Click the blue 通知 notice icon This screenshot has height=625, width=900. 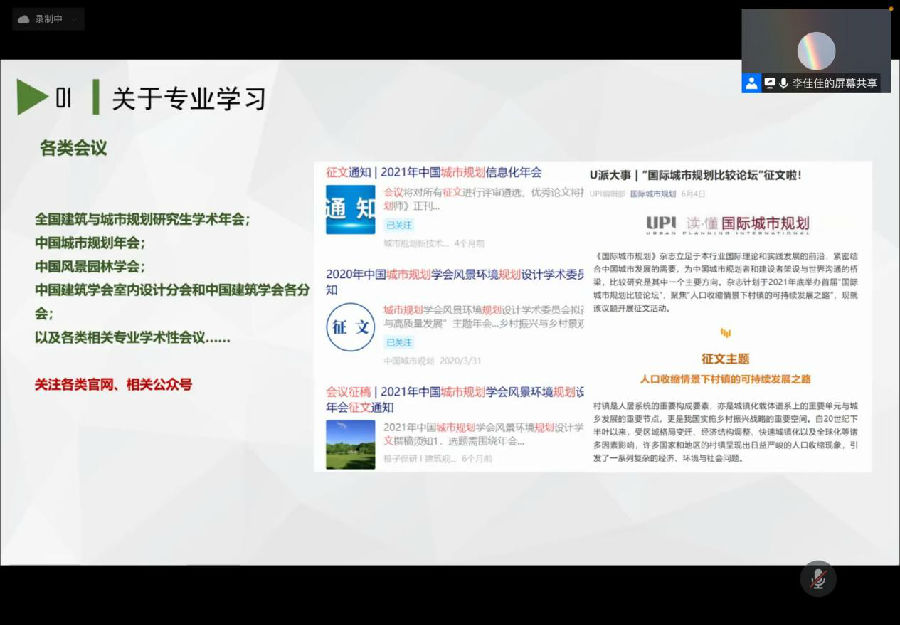click(349, 210)
